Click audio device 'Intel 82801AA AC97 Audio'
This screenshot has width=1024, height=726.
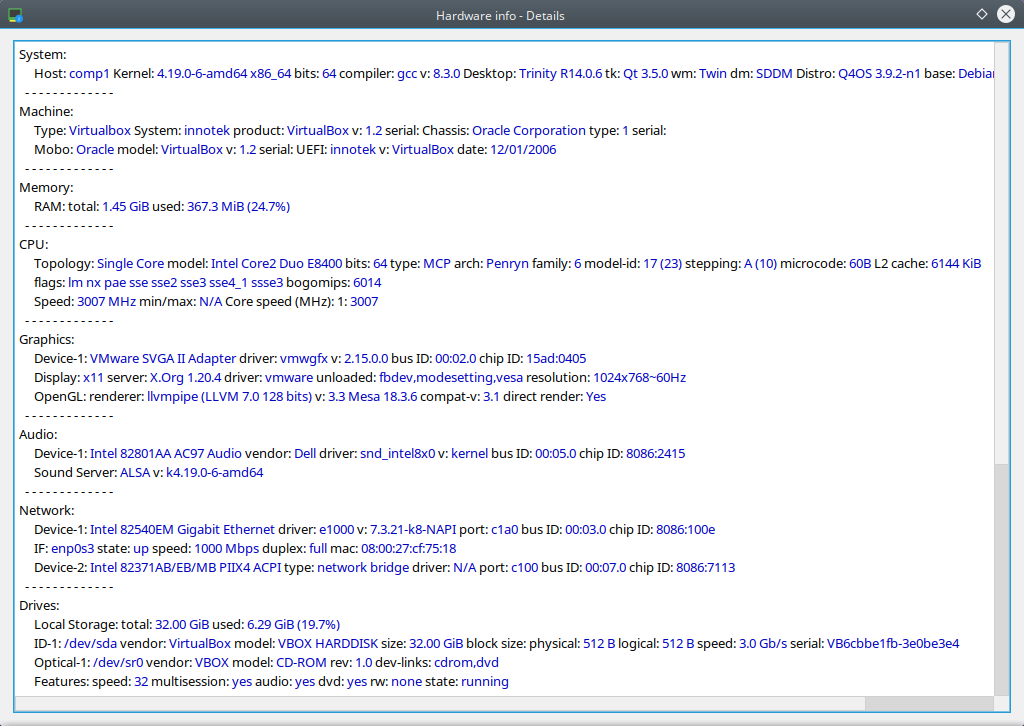click(x=166, y=454)
